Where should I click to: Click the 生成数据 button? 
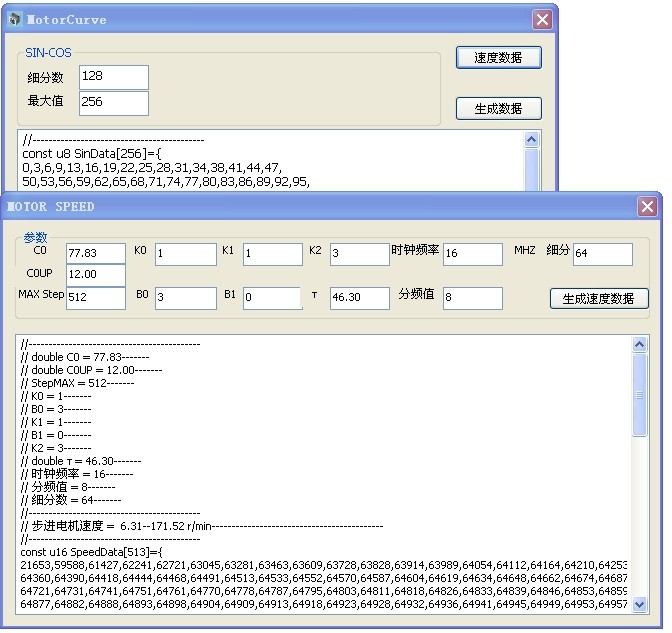498,108
